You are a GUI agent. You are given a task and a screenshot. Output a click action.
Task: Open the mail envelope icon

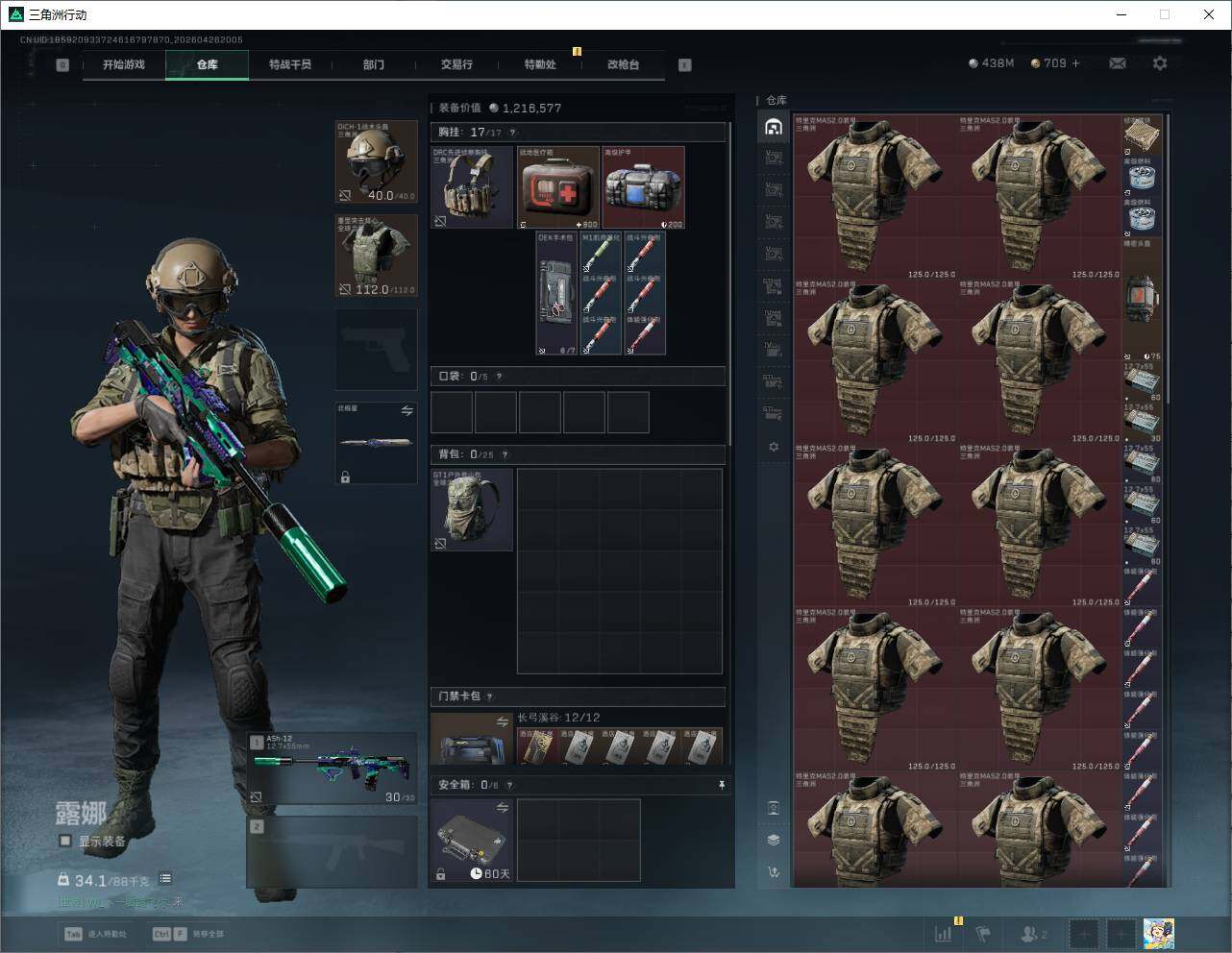1118,63
